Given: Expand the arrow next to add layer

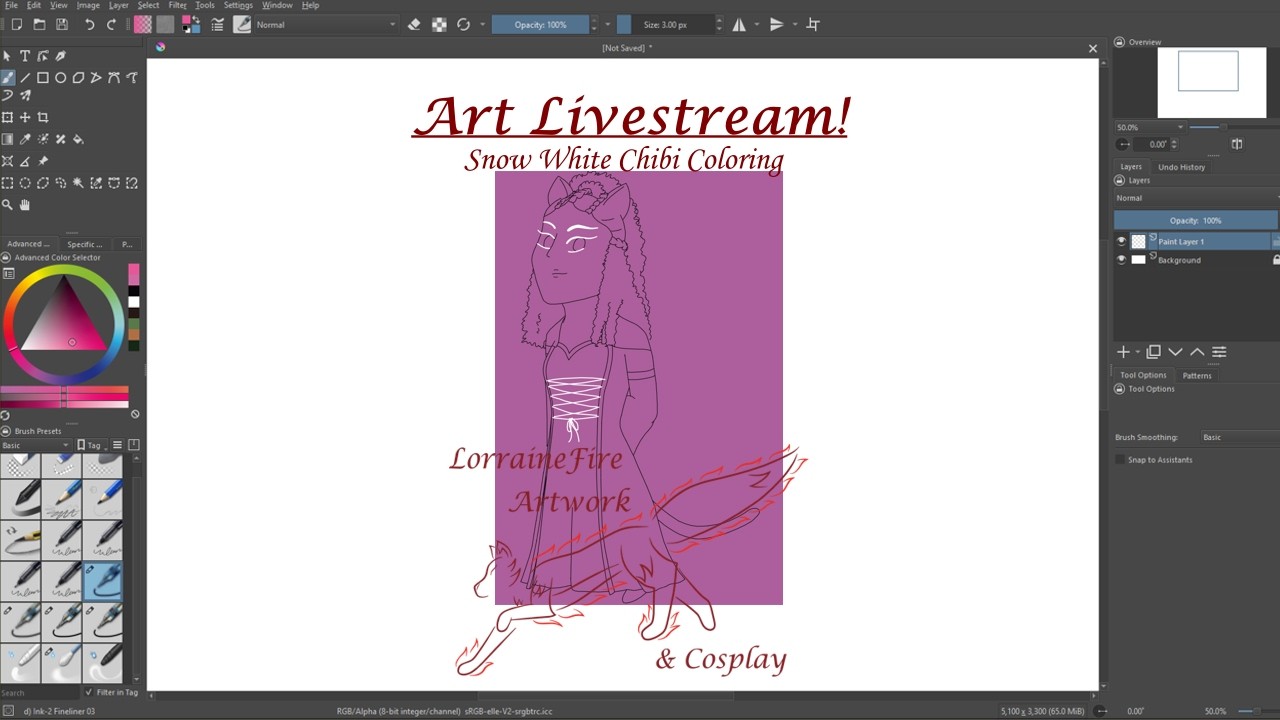Looking at the screenshot, I should pos(1137,352).
